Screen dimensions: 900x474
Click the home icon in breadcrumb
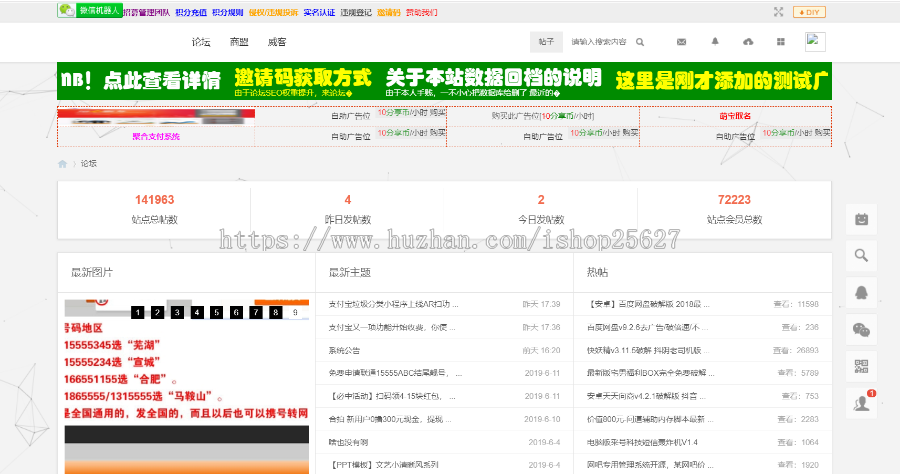(63, 163)
